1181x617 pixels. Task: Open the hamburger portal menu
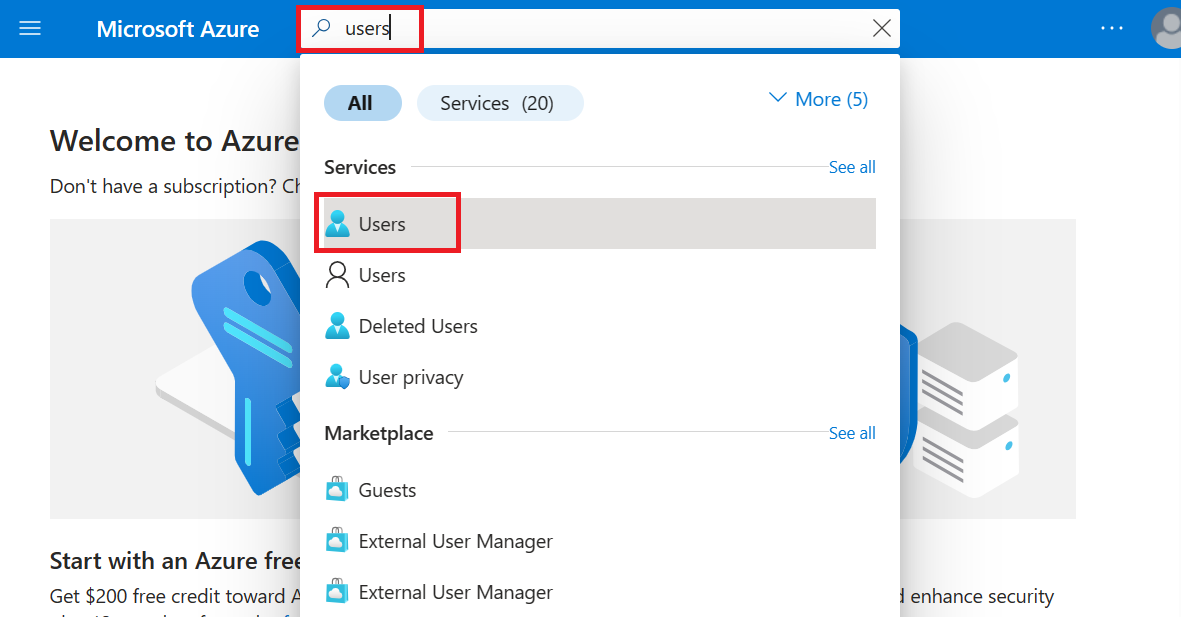(30, 29)
